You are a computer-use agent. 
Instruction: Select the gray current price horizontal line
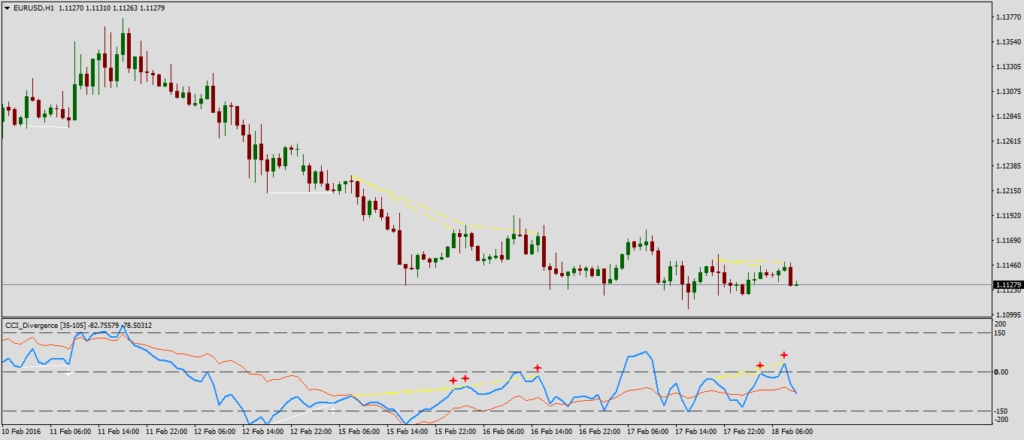point(496,285)
